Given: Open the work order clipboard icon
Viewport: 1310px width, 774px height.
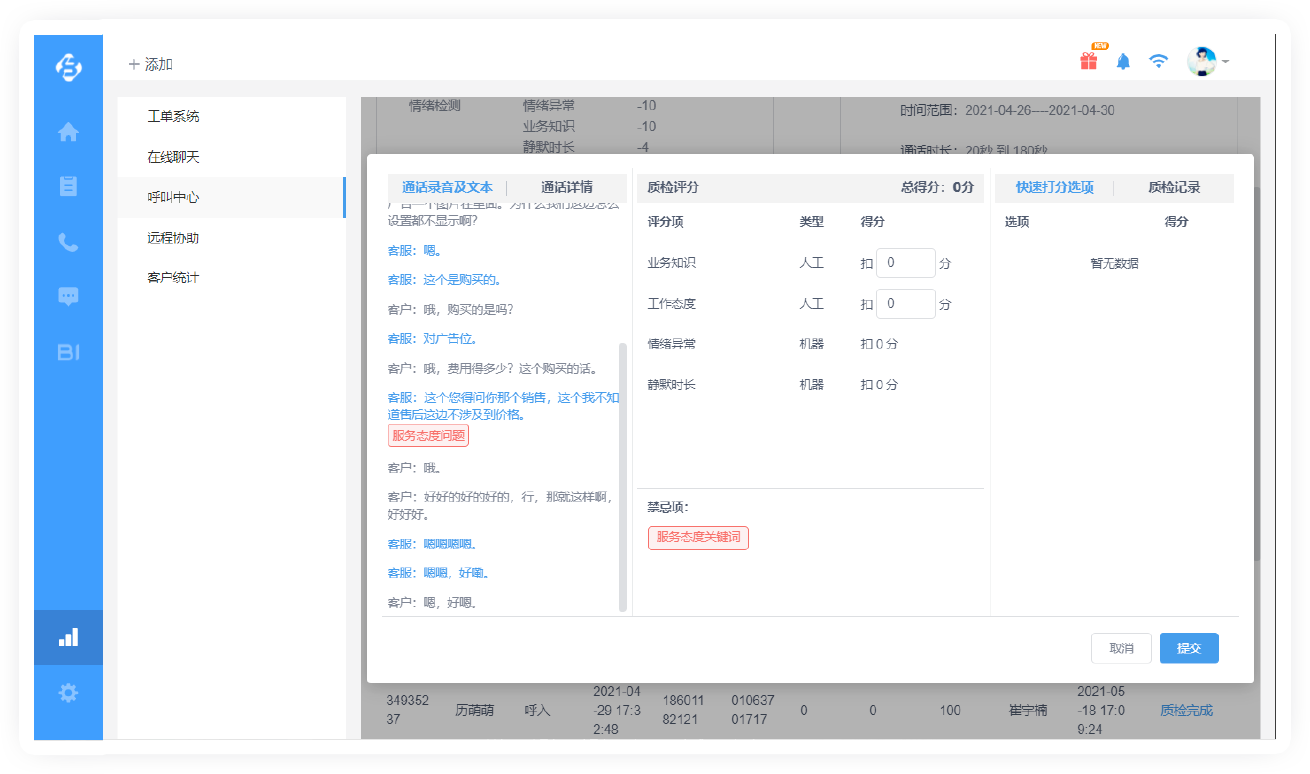Looking at the screenshot, I should coord(68,186).
